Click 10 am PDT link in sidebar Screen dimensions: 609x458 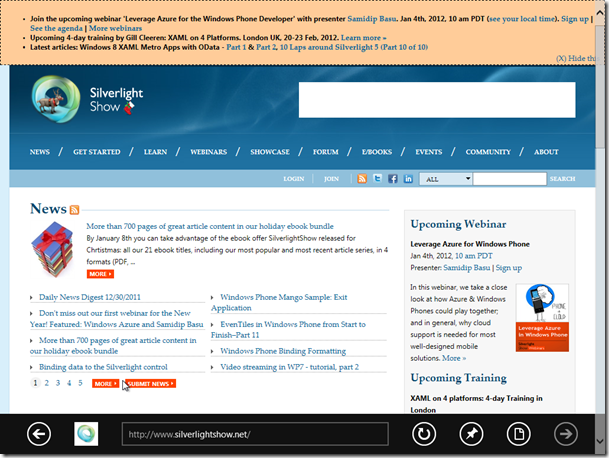coord(473,256)
